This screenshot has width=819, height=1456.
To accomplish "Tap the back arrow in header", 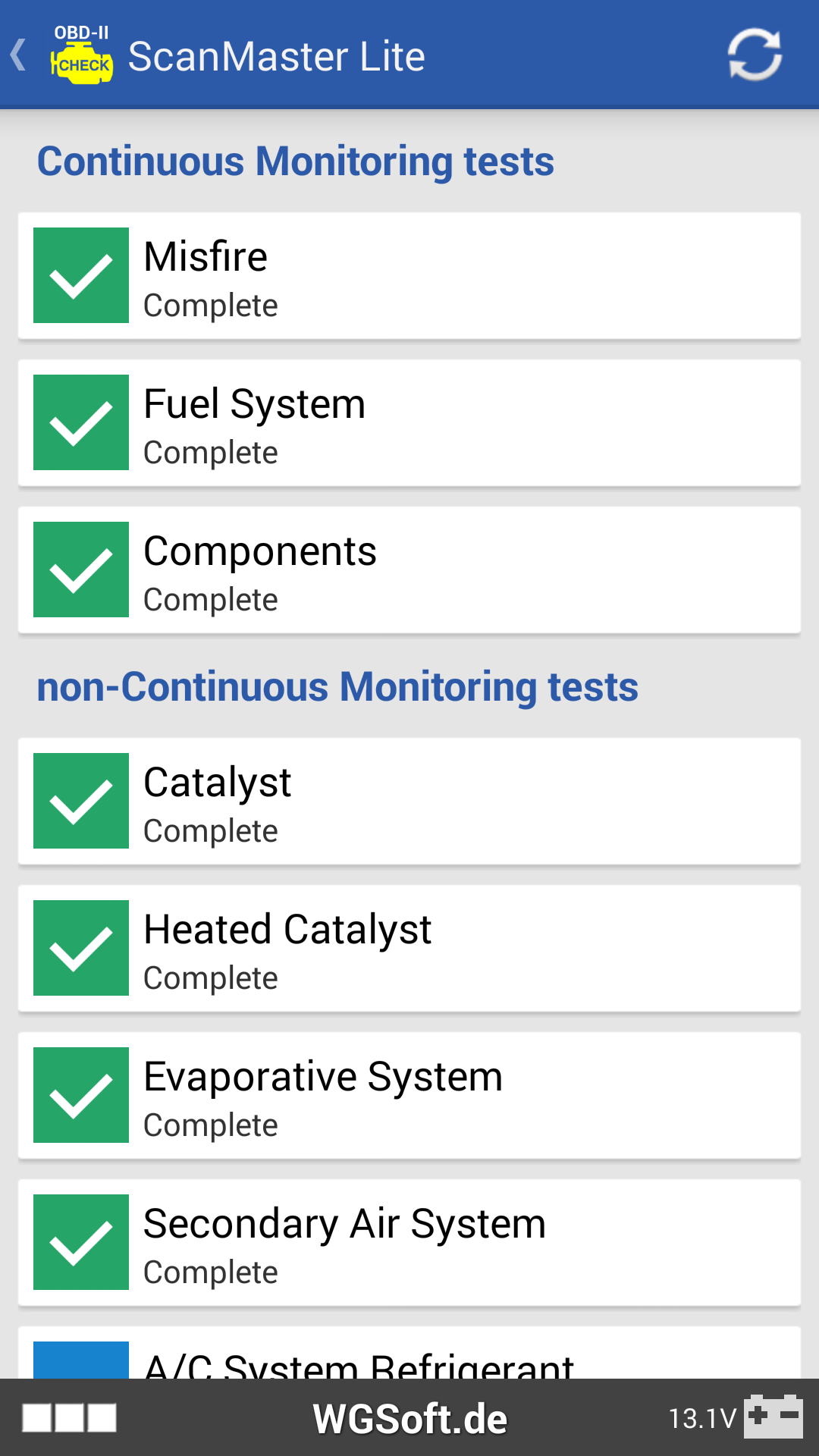I will tap(18, 55).
